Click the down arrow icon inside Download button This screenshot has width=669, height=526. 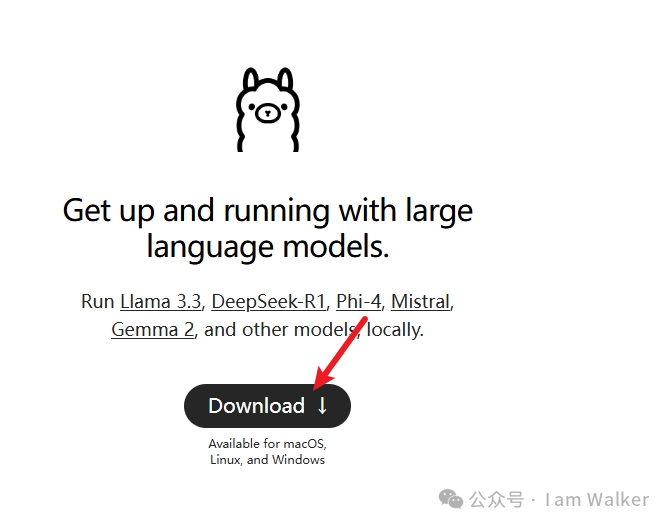(x=323, y=406)
